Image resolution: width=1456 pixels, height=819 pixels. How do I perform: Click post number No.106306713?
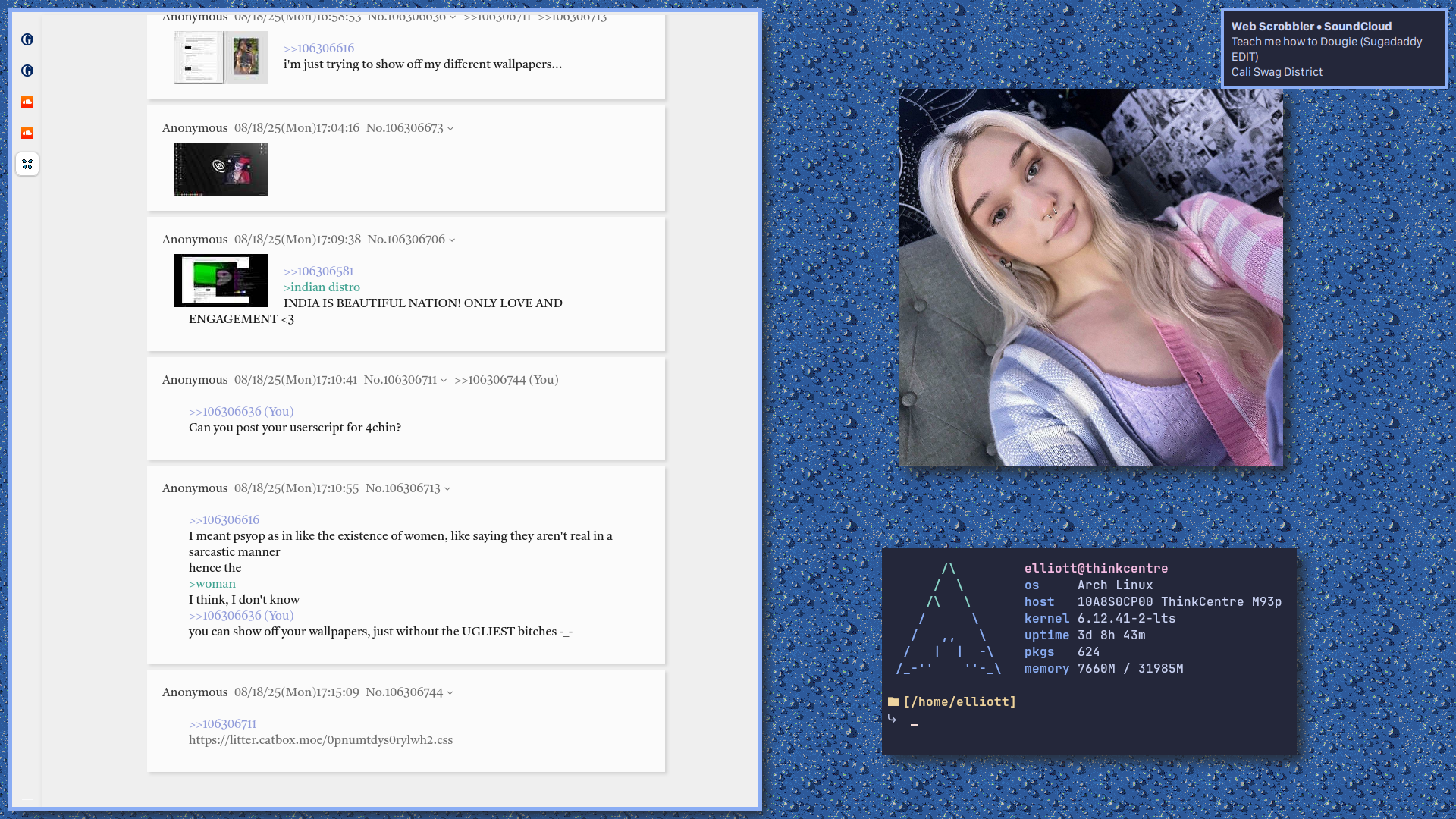pyautogui.click(x=403, y=488)
